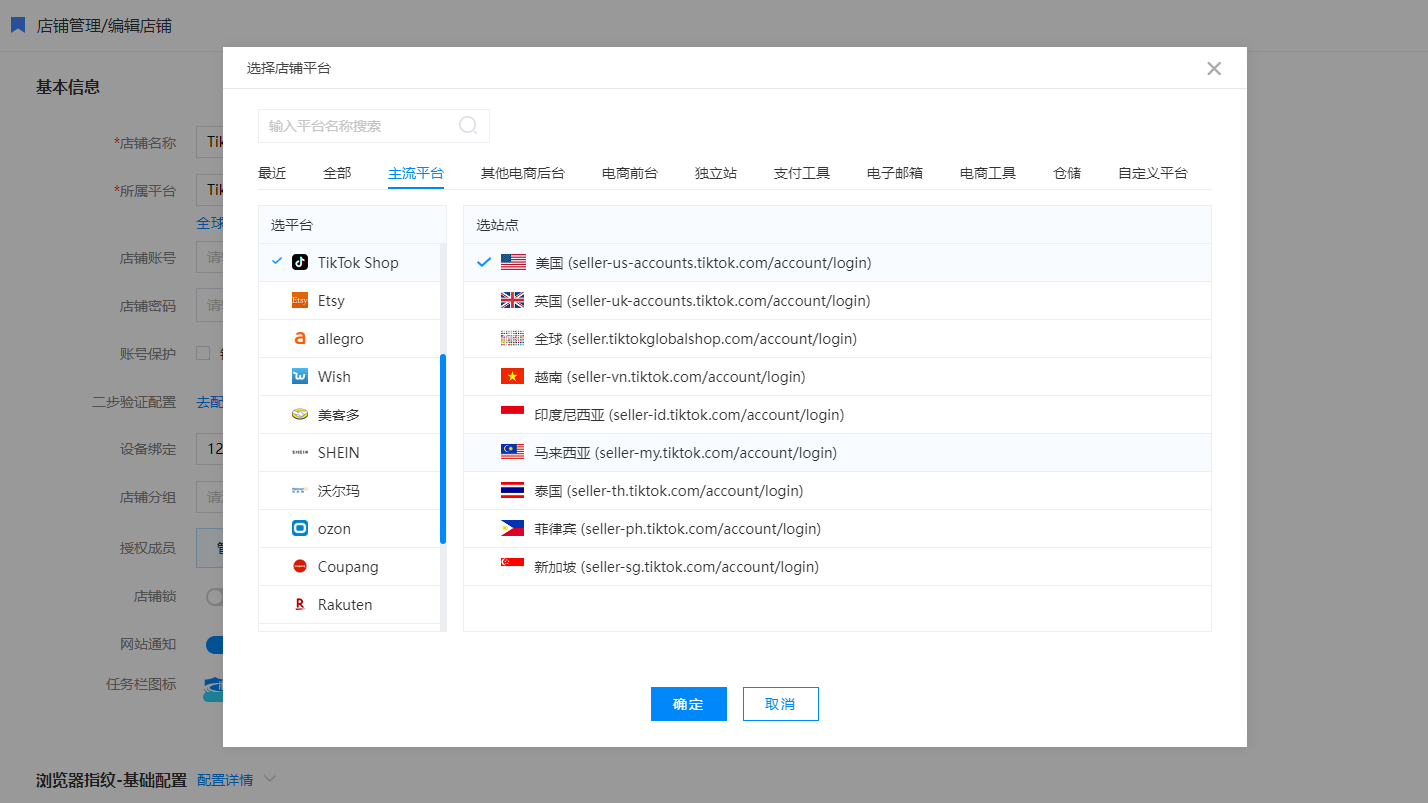Click the 取消 button

tap(780, 704)
